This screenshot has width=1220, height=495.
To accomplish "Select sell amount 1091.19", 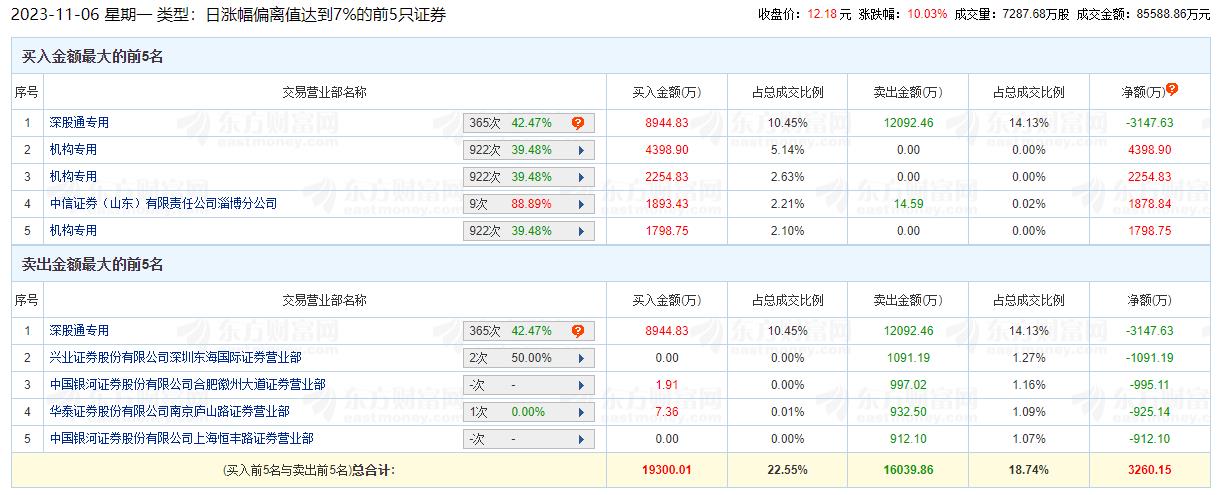I will [x=908, y=358].
